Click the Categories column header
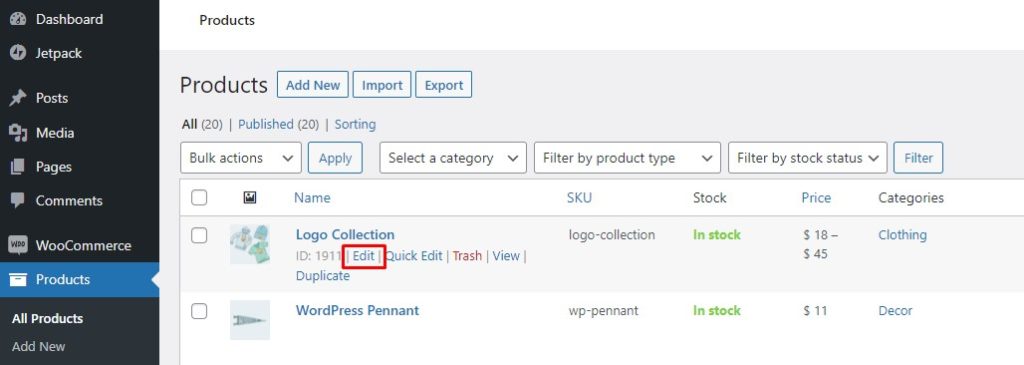The width and height of the screenshot is (1024, 365). (911, 197)
